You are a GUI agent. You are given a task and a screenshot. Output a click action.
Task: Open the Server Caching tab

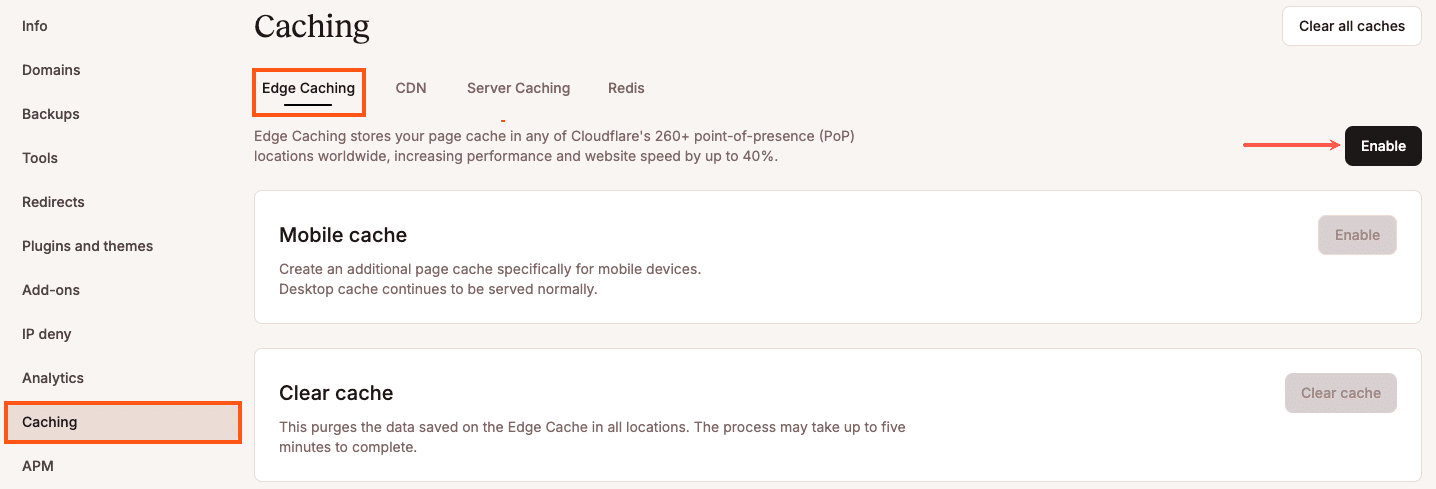[x=518, y=88]
